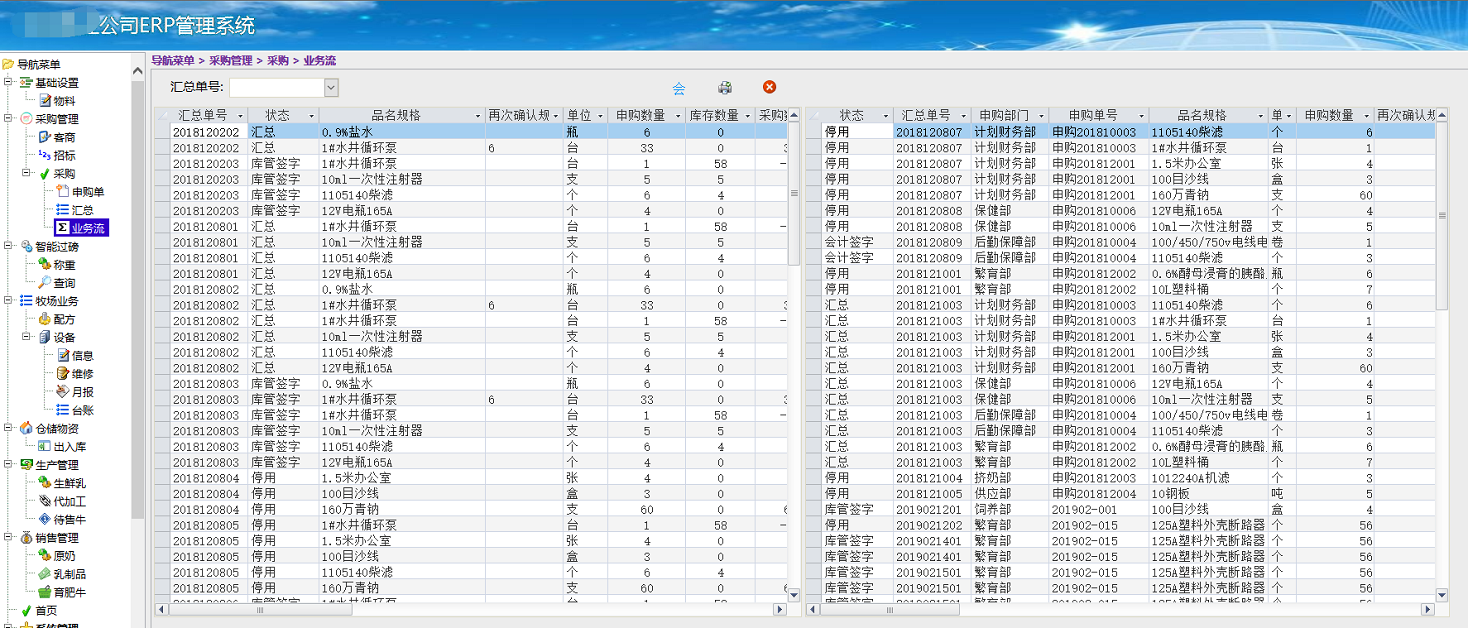
Task: Click 采购 in the breadcrumb path
Action: coord(278,60)
